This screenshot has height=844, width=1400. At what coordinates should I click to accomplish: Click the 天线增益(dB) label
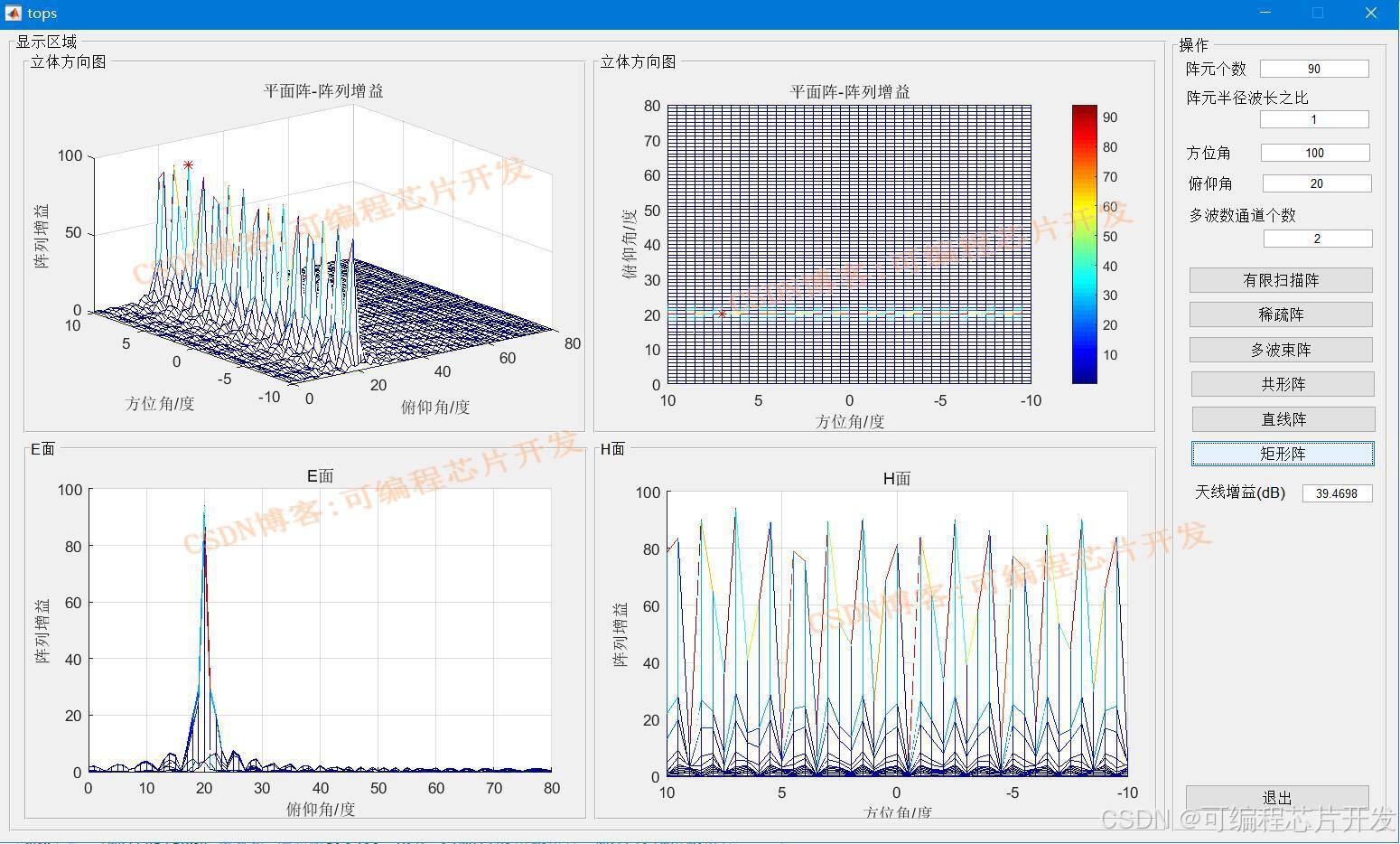[x=1240, y=492]
